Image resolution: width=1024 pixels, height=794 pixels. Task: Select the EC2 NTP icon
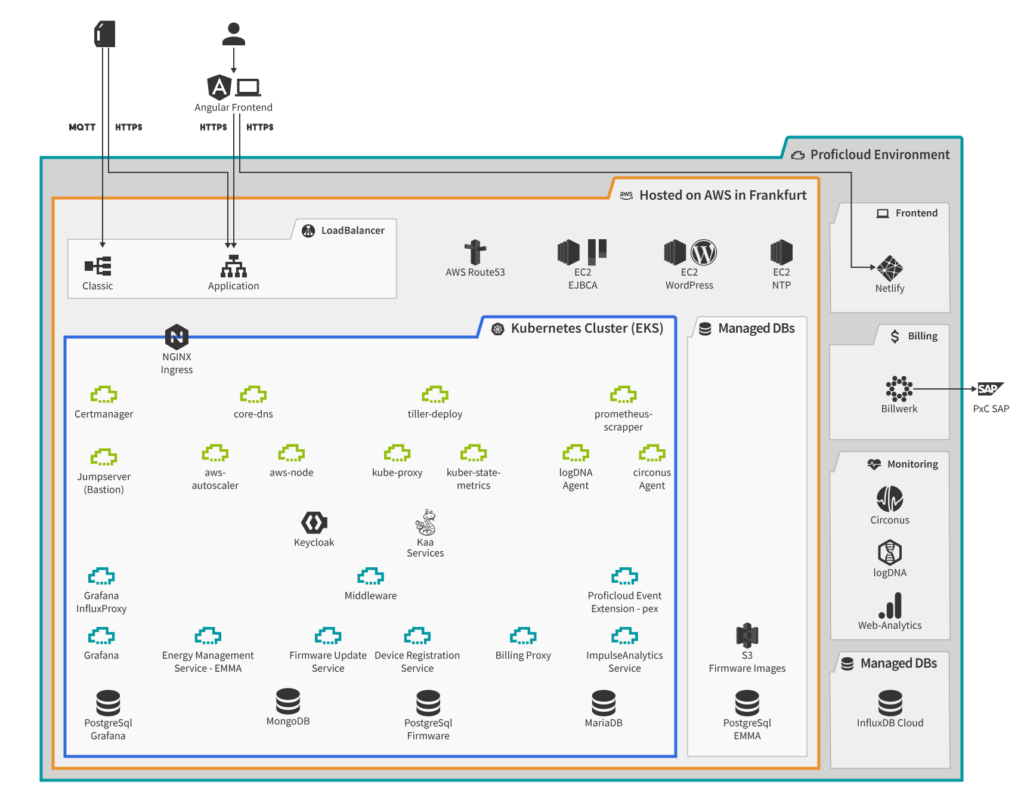(x=781, y=252)
